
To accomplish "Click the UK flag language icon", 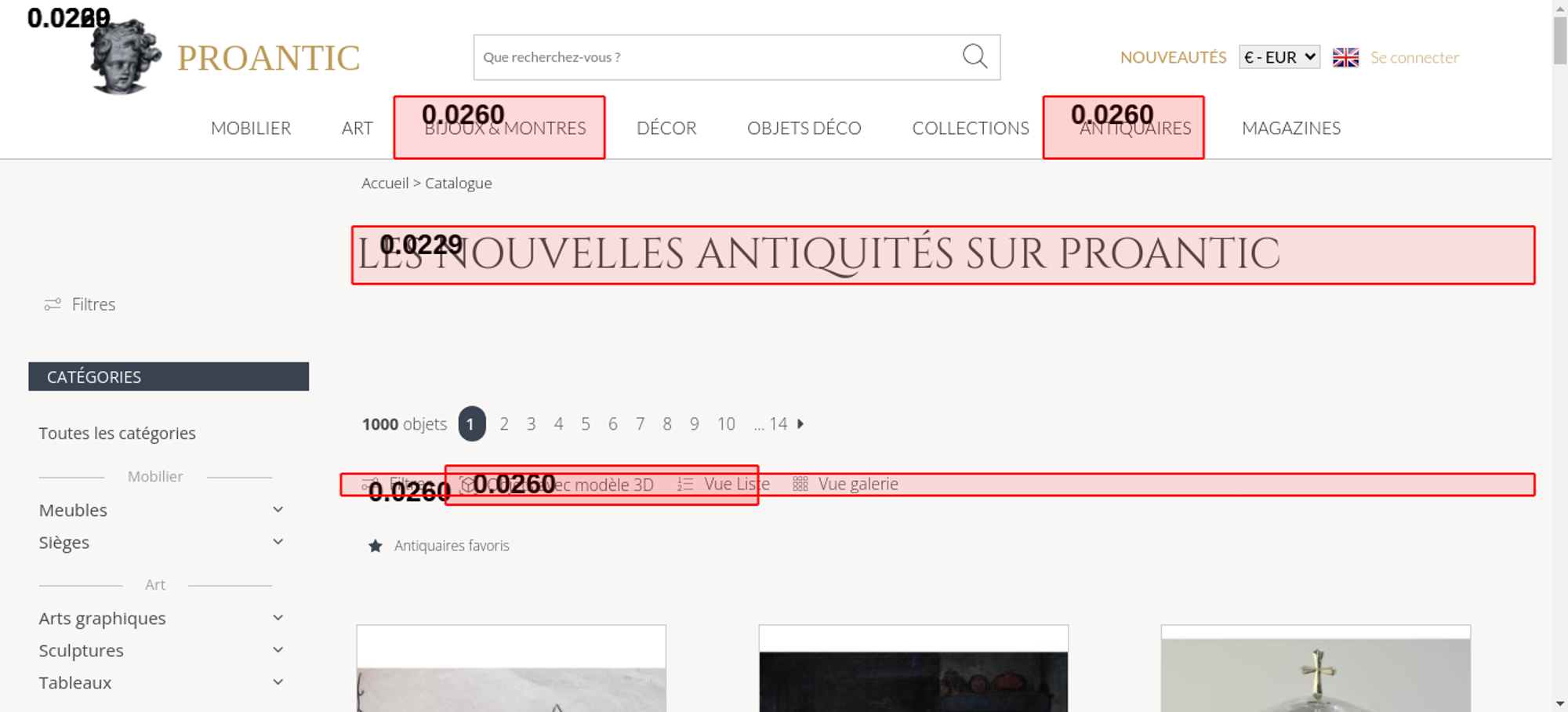I will (x=1345, y=57).
